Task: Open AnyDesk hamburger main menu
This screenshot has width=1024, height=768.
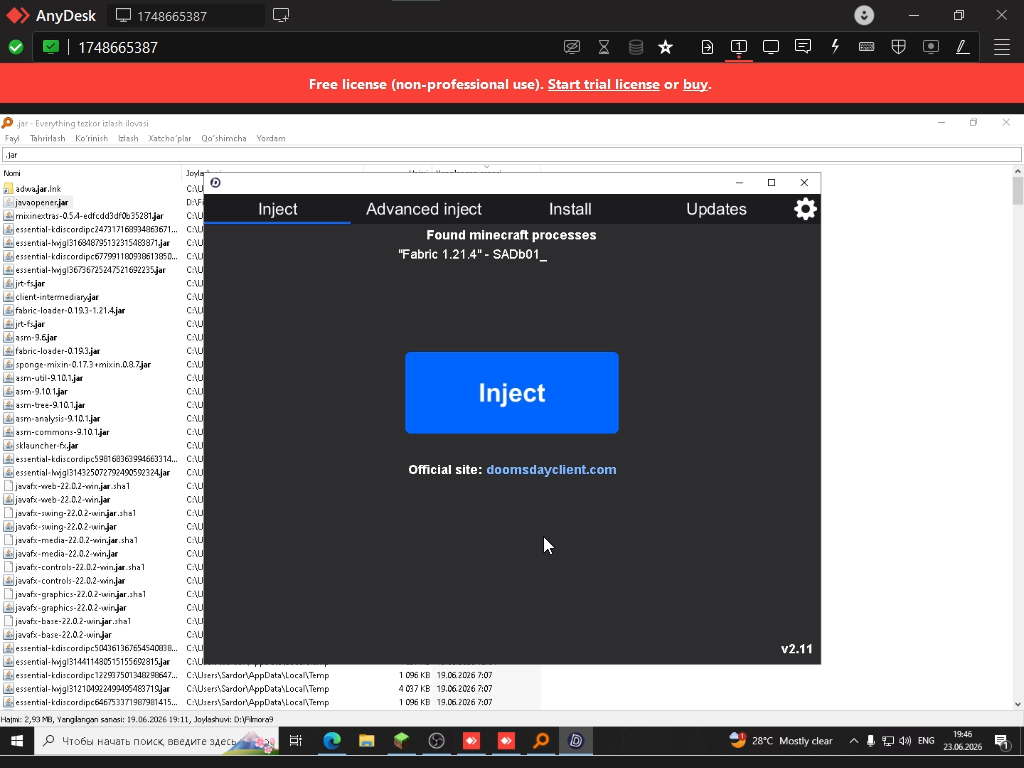Action: [x=1002, y=47]
